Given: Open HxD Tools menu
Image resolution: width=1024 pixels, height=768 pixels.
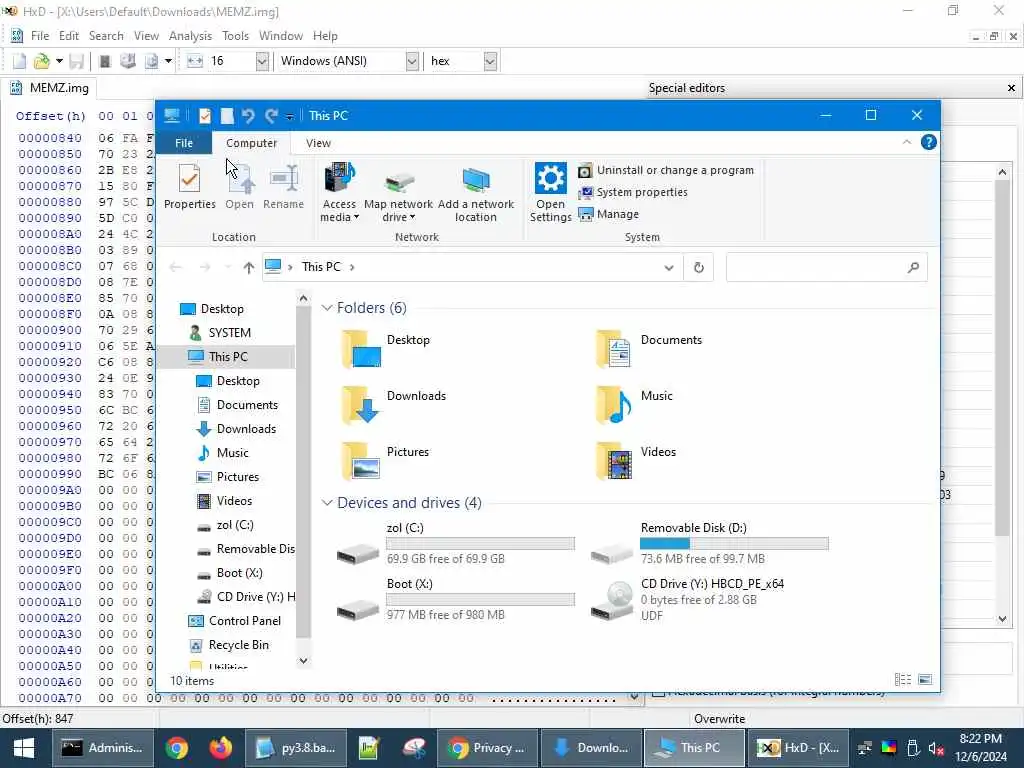Looking at the screenshot, I should tap(235, 36).
